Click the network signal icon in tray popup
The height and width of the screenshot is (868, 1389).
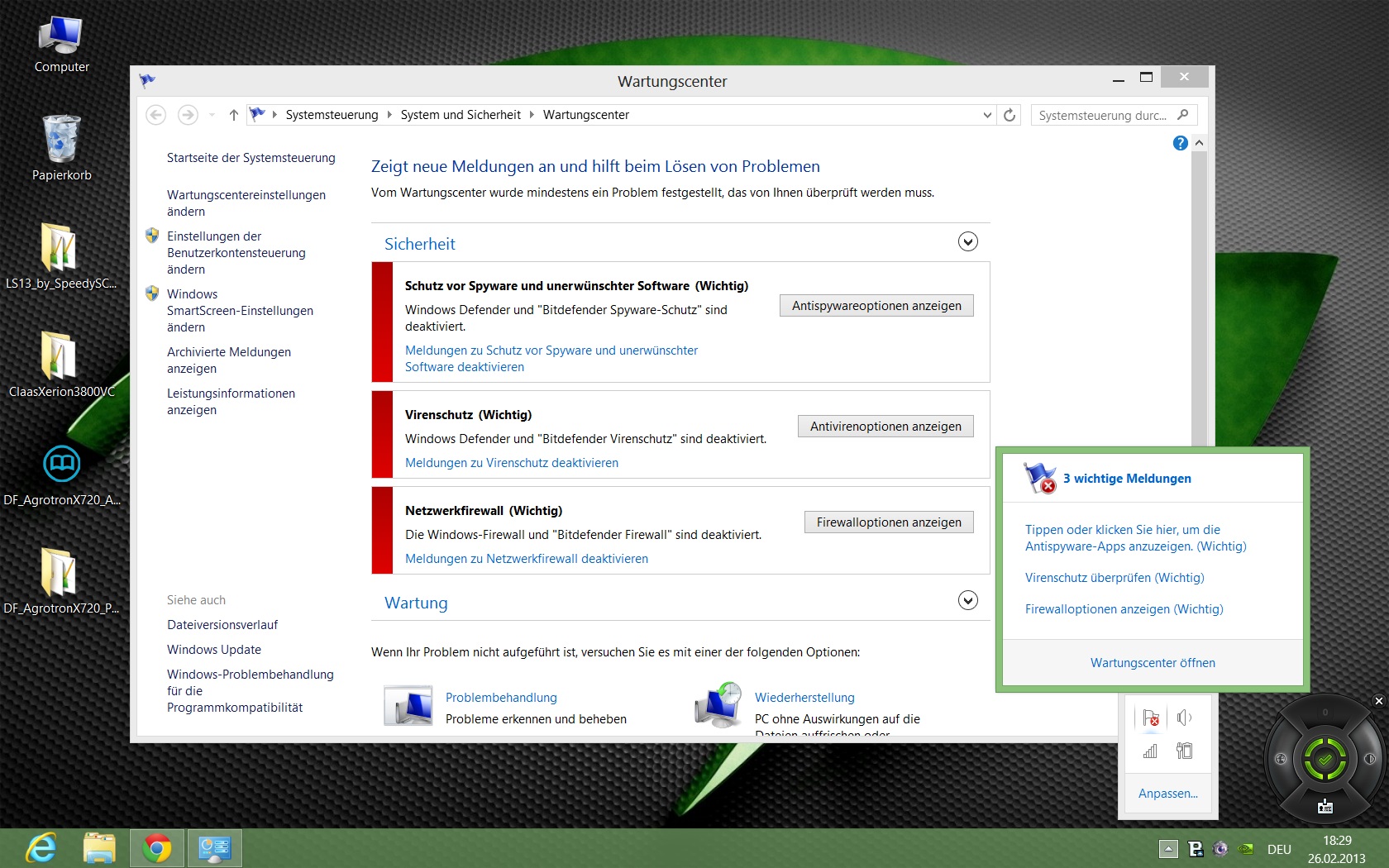click(1151, 751)
